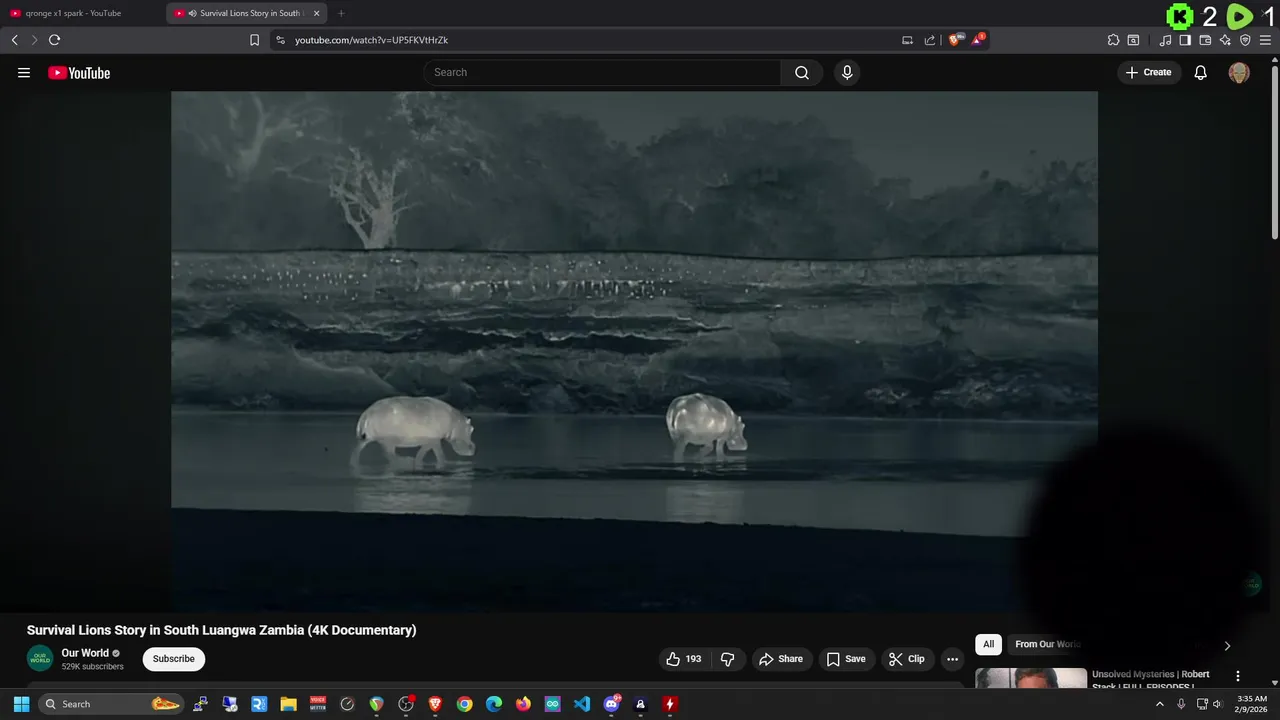Start voice search with microphone icon
This screenshot has height=720, width=1280.
point(847,72)
